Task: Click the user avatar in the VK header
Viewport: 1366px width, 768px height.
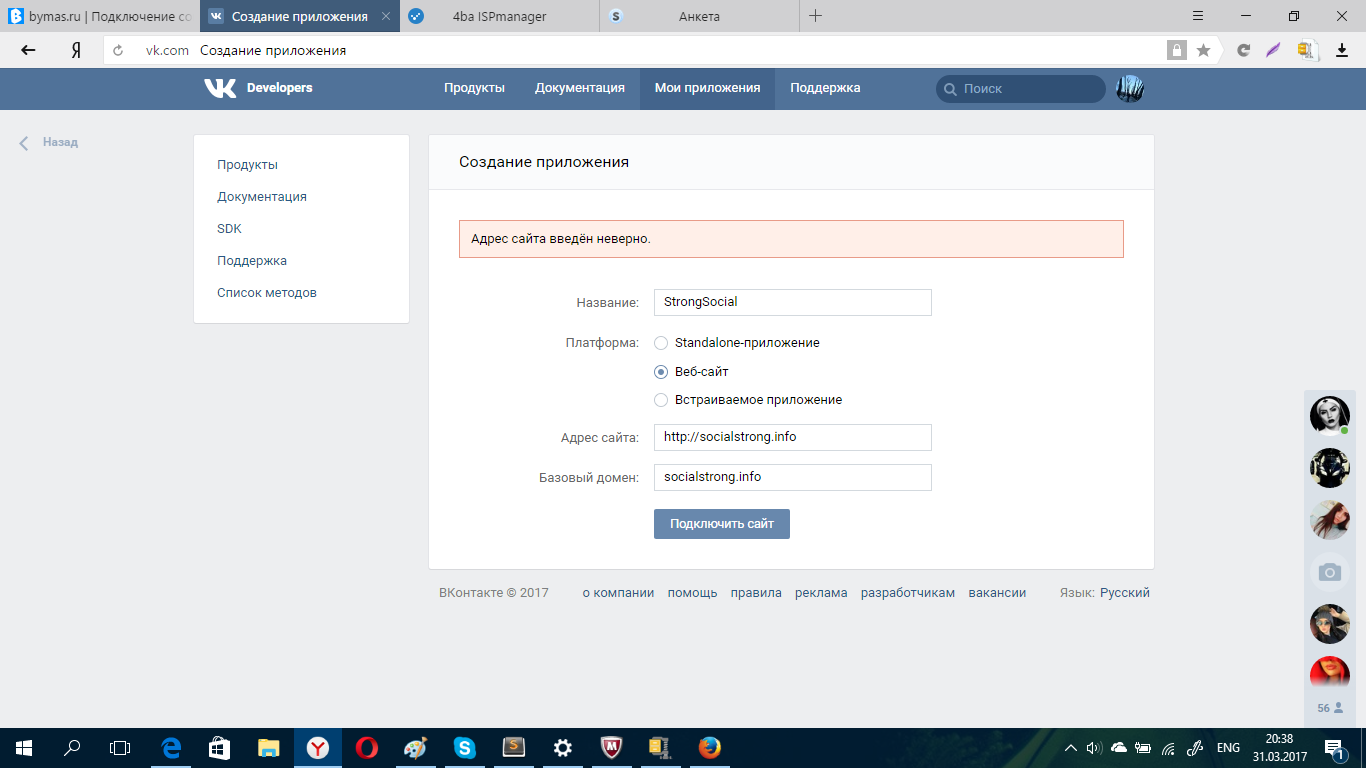Action: 1129,89
